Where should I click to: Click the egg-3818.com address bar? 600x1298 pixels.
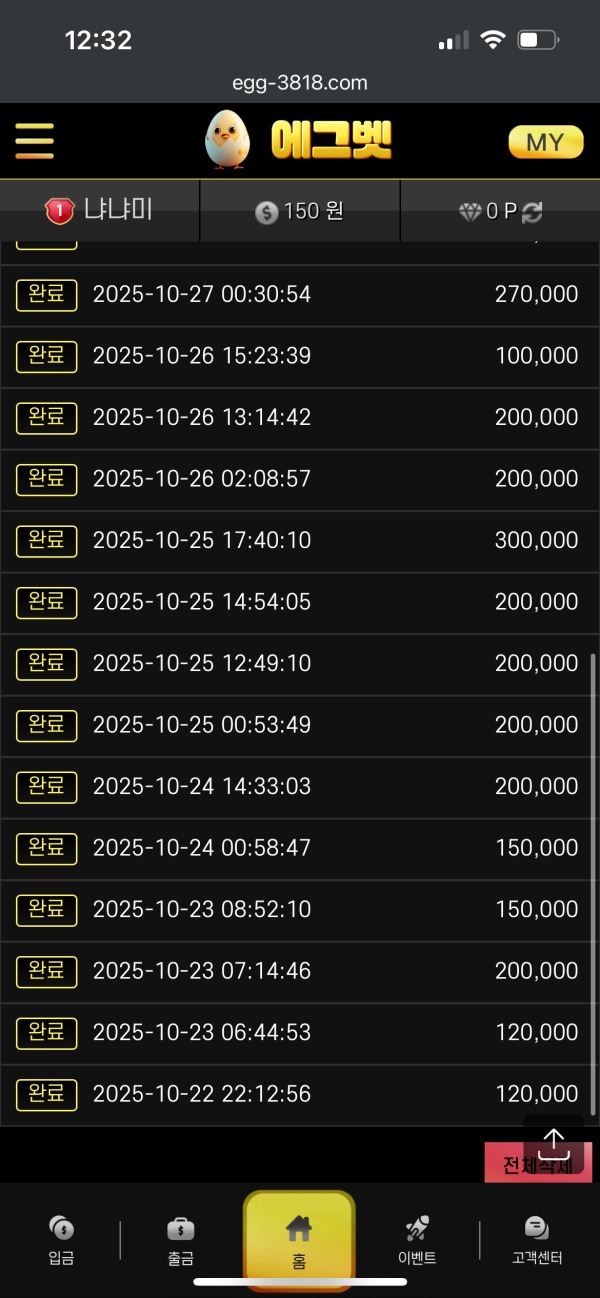pos(300,83)
